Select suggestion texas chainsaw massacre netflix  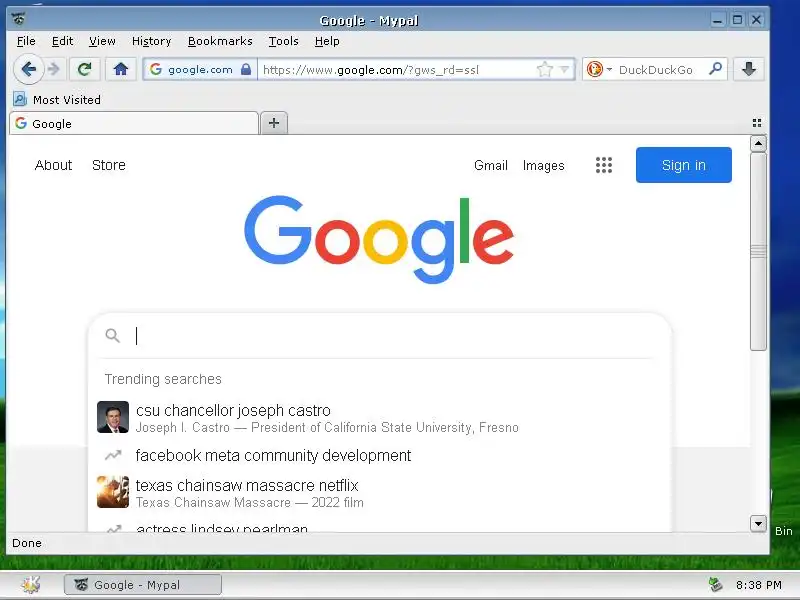380,492
